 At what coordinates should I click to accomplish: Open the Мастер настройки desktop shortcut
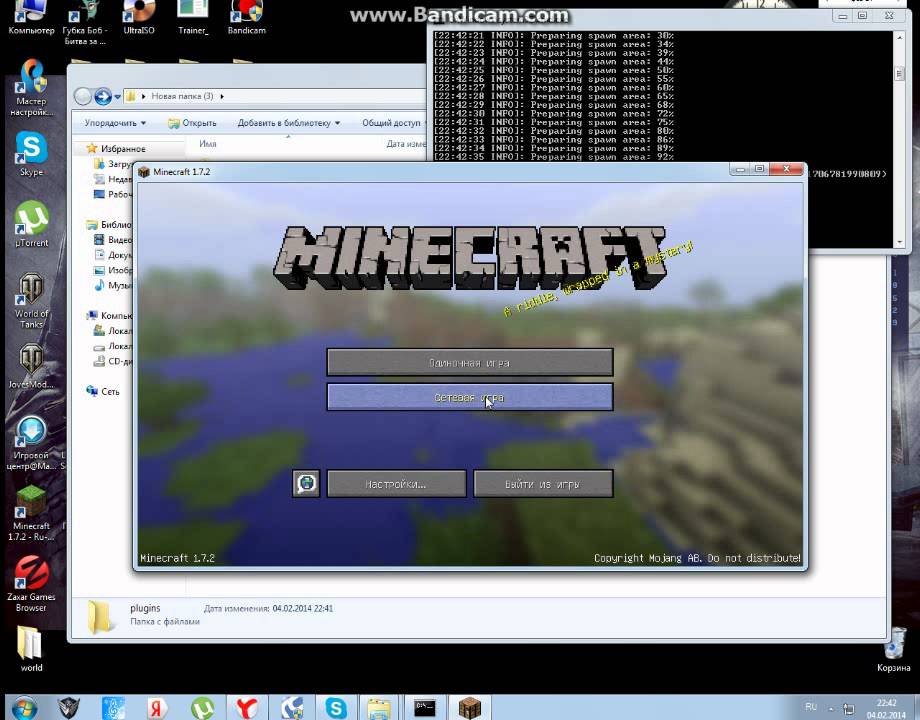32,88
